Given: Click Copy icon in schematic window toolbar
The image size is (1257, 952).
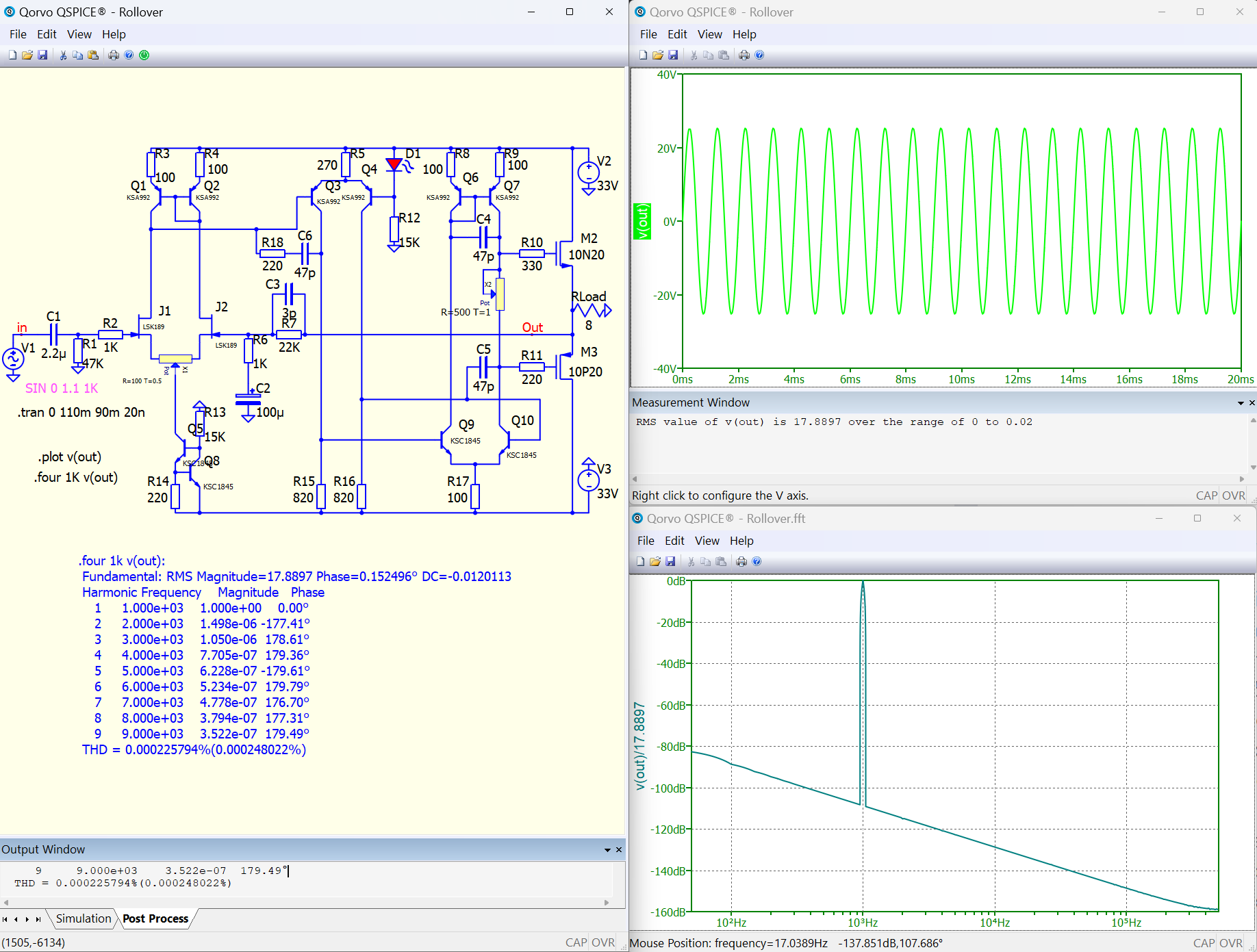Looking at the screenshot, I should point(78,55).
